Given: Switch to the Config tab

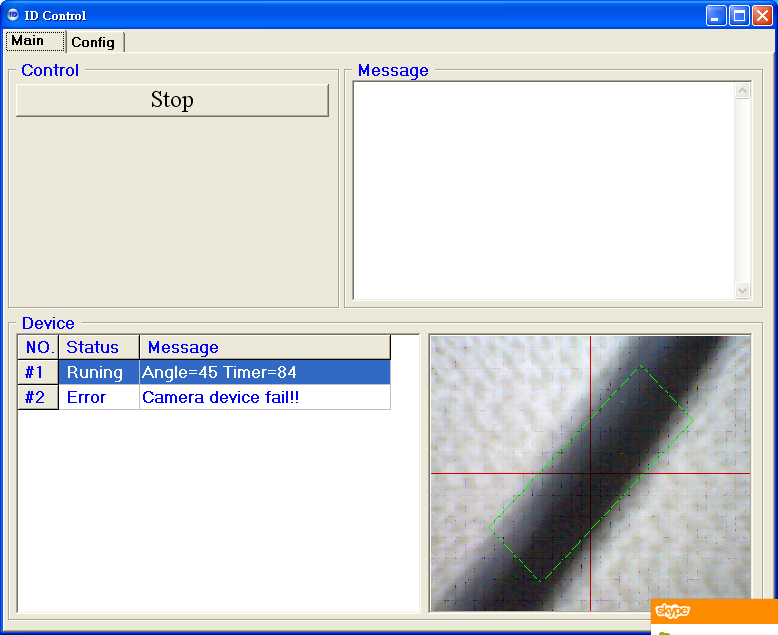Looking at the screenshot, I should point(93,42).
